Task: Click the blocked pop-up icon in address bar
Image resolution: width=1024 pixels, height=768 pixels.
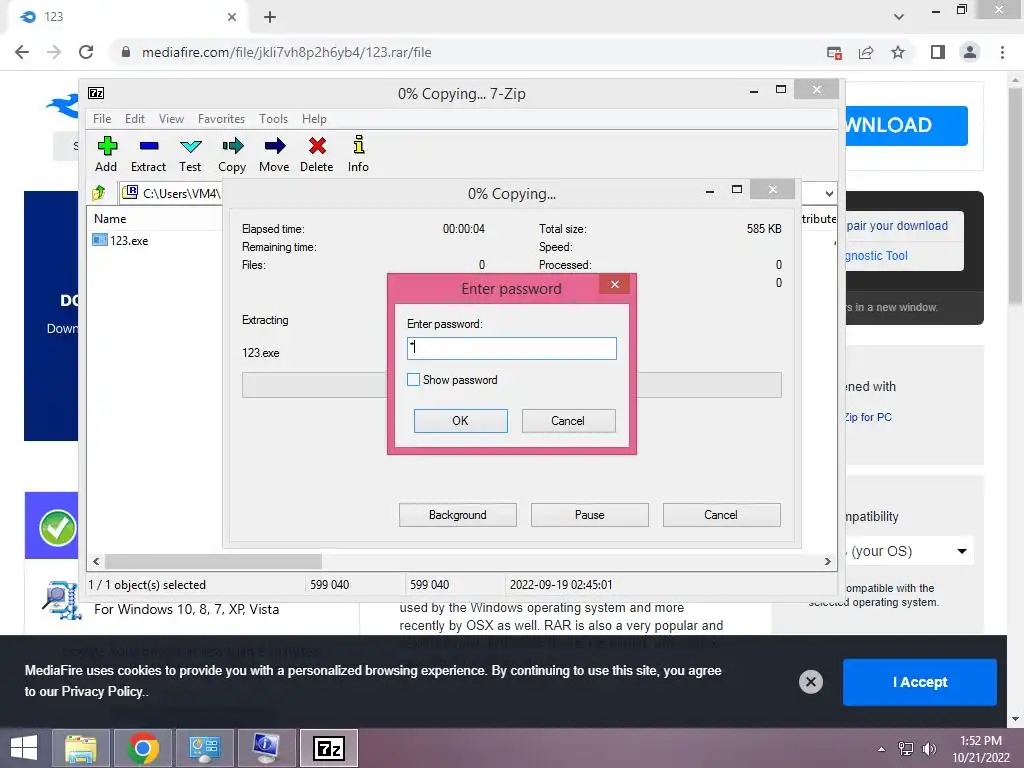Action: coord(834,52)
